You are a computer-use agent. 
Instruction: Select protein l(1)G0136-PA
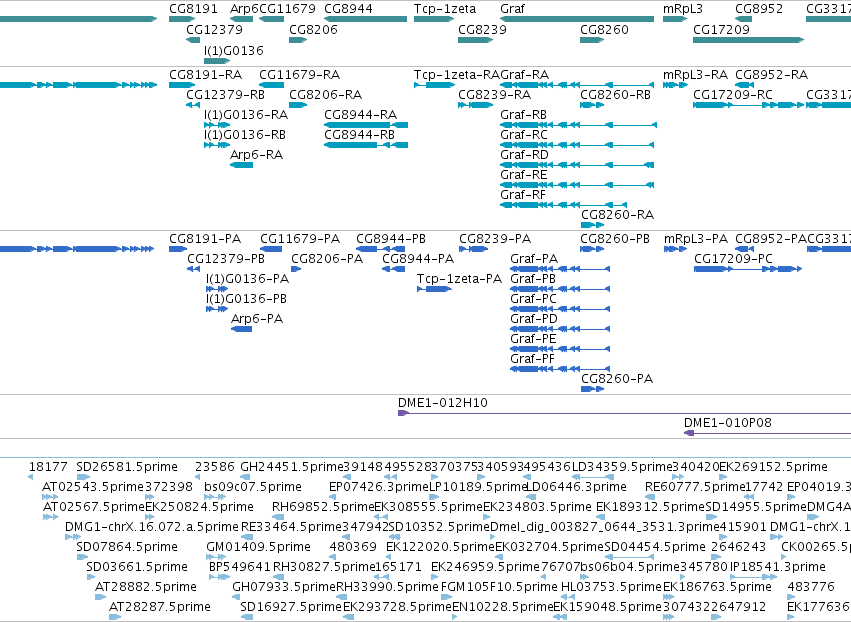coord(217,289)
